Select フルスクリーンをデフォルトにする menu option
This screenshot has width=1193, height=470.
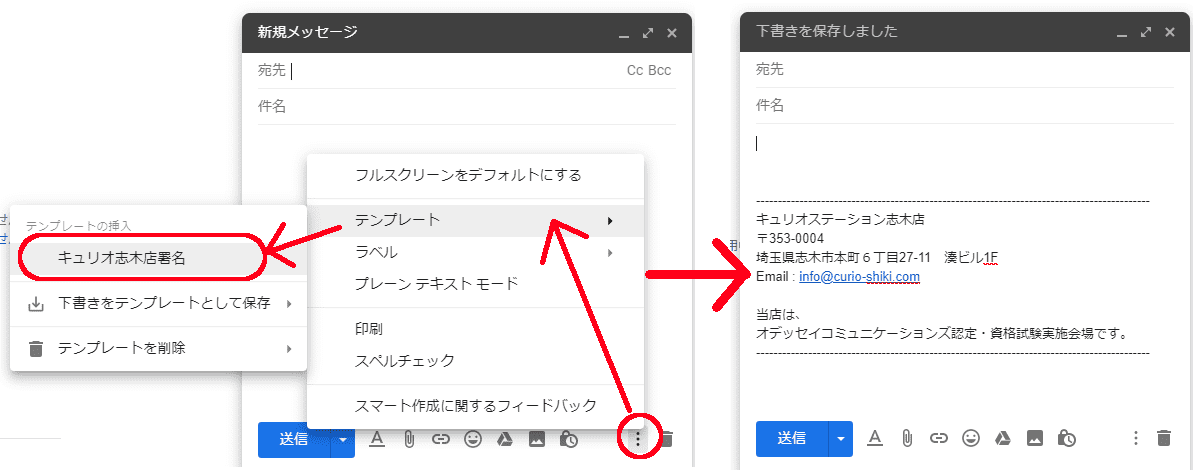click(x=475, y=176)
